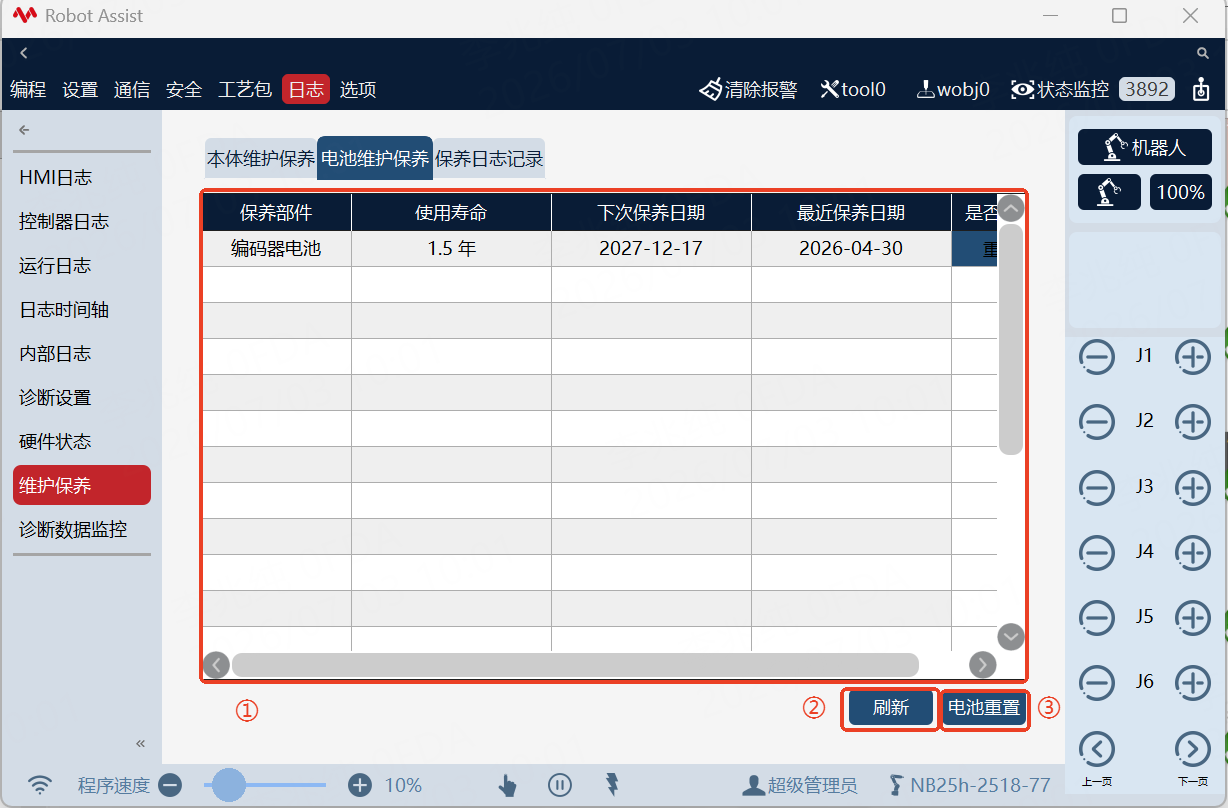
Task: Open the search magnifier icon
Action: 1203,53
